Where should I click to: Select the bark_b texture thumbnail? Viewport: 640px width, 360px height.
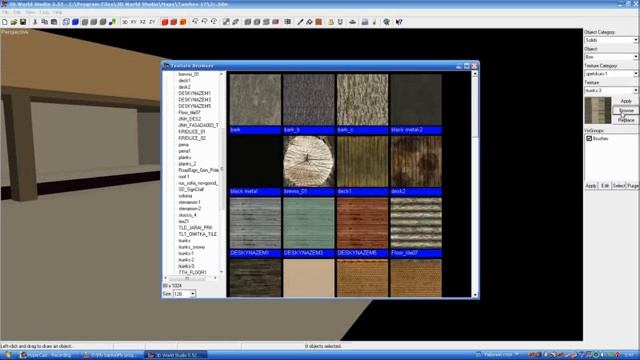point(309,100)
